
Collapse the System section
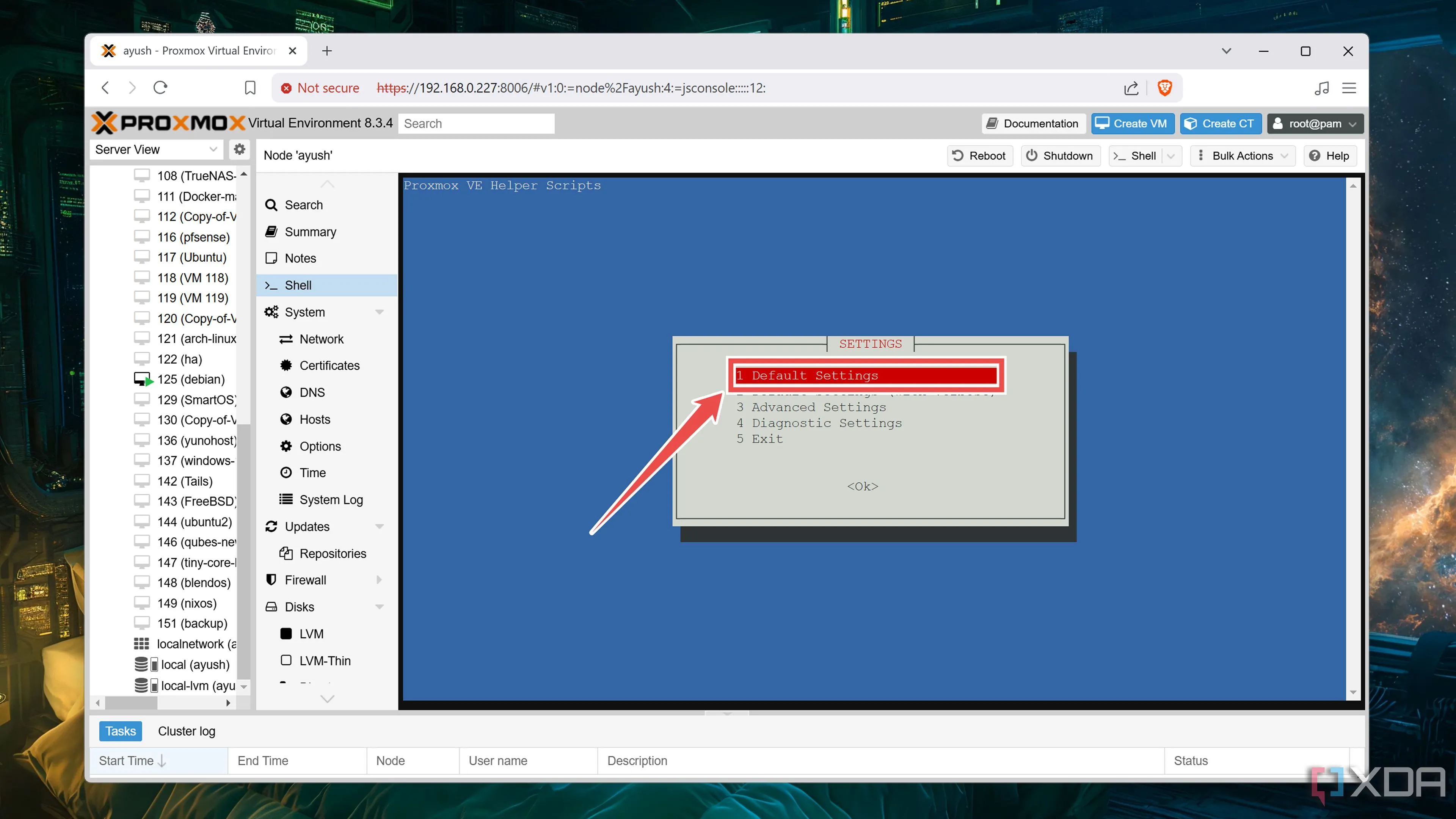pos(379,312)
